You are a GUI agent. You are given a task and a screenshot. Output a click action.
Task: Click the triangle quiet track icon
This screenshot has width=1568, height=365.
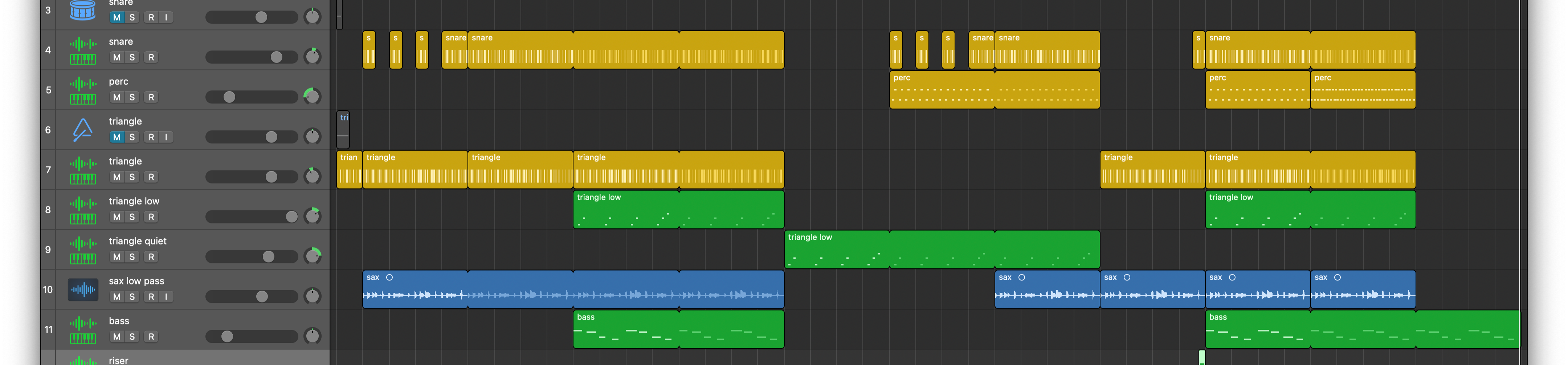(83, 250)
